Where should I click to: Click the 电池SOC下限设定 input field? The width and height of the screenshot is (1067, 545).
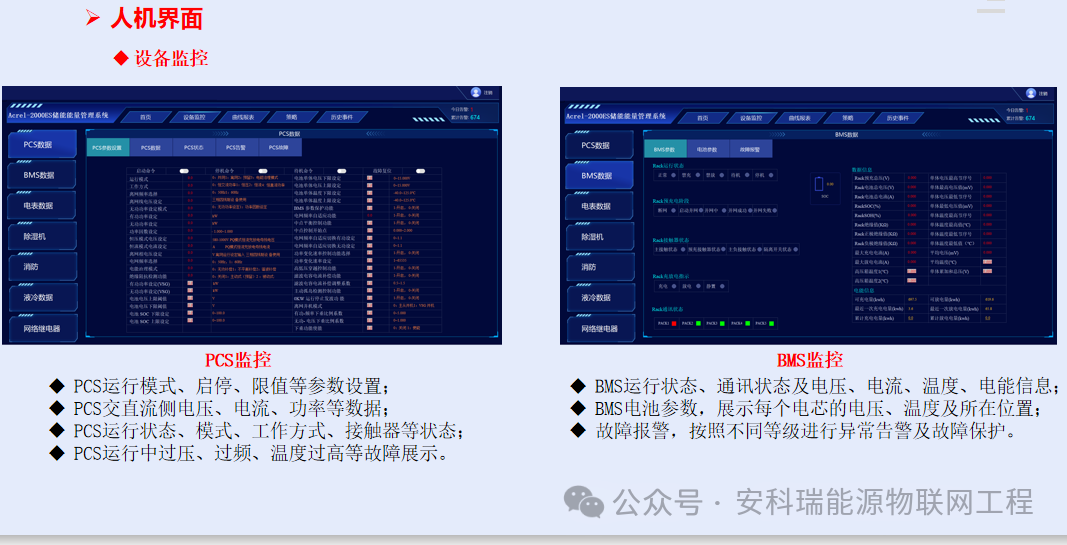[190, 313]
